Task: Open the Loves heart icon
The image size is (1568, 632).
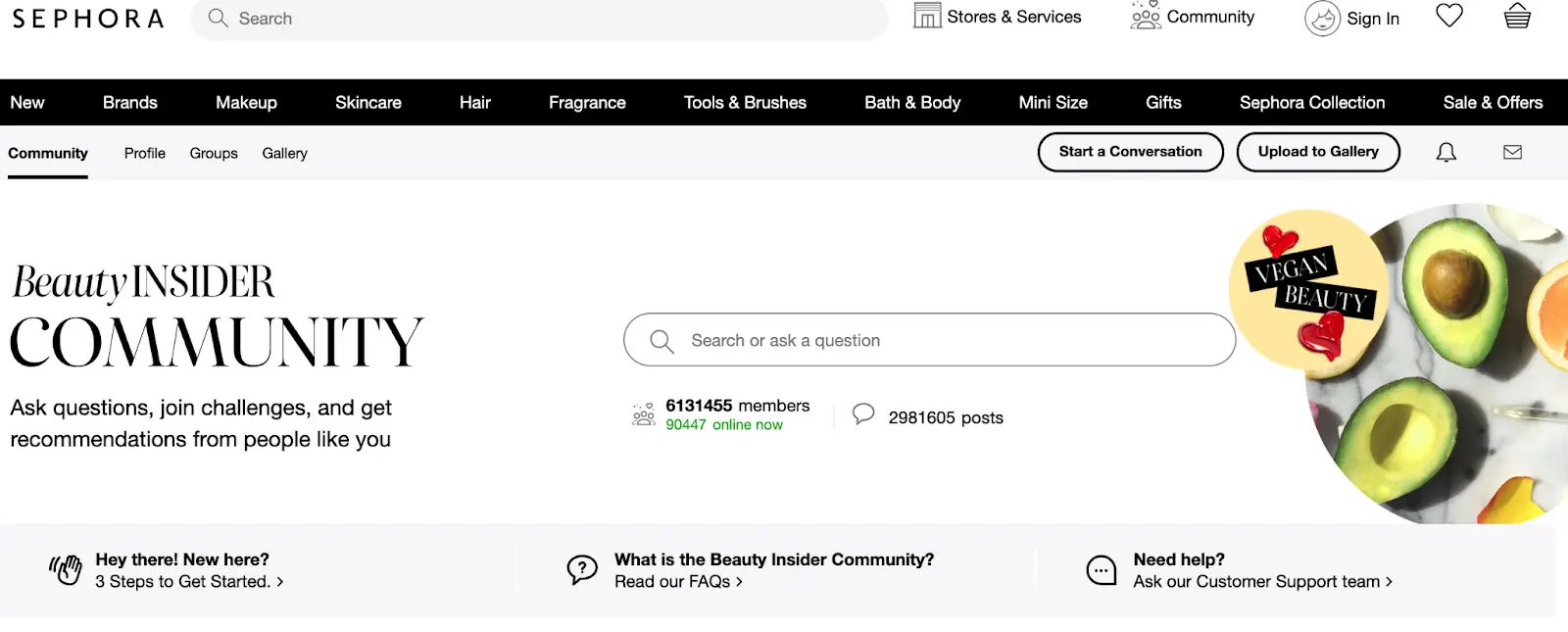Action: coord(1449,16)
